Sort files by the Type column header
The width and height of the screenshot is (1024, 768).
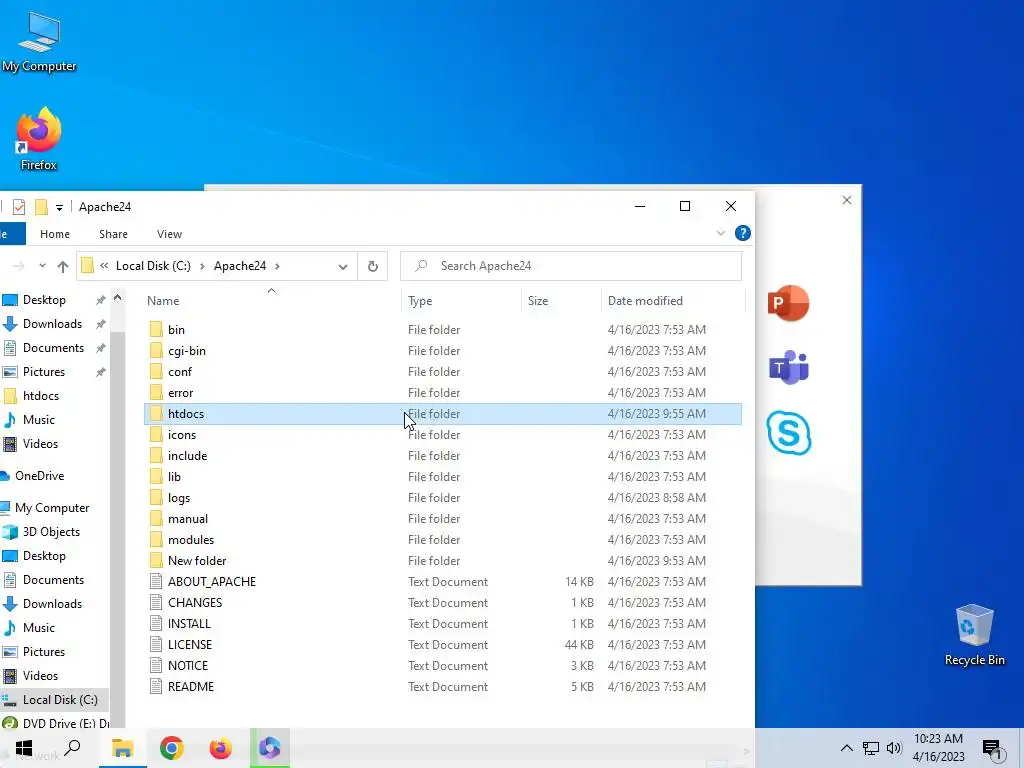(x=461, y=300)
